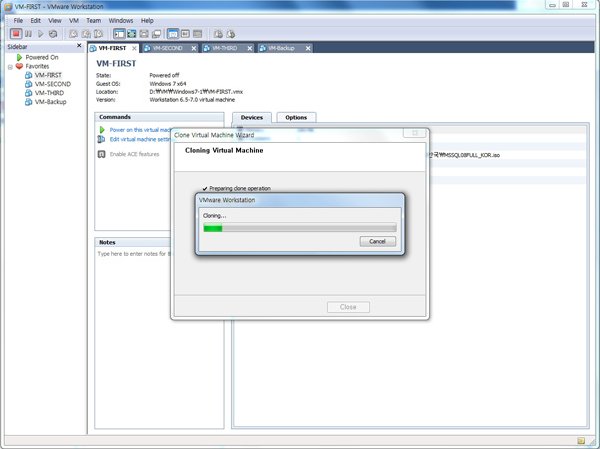Image resolution: width=600 pixels, height=449 pixels.
Task: Open the Edit menu
Action: tap(36, 21)
